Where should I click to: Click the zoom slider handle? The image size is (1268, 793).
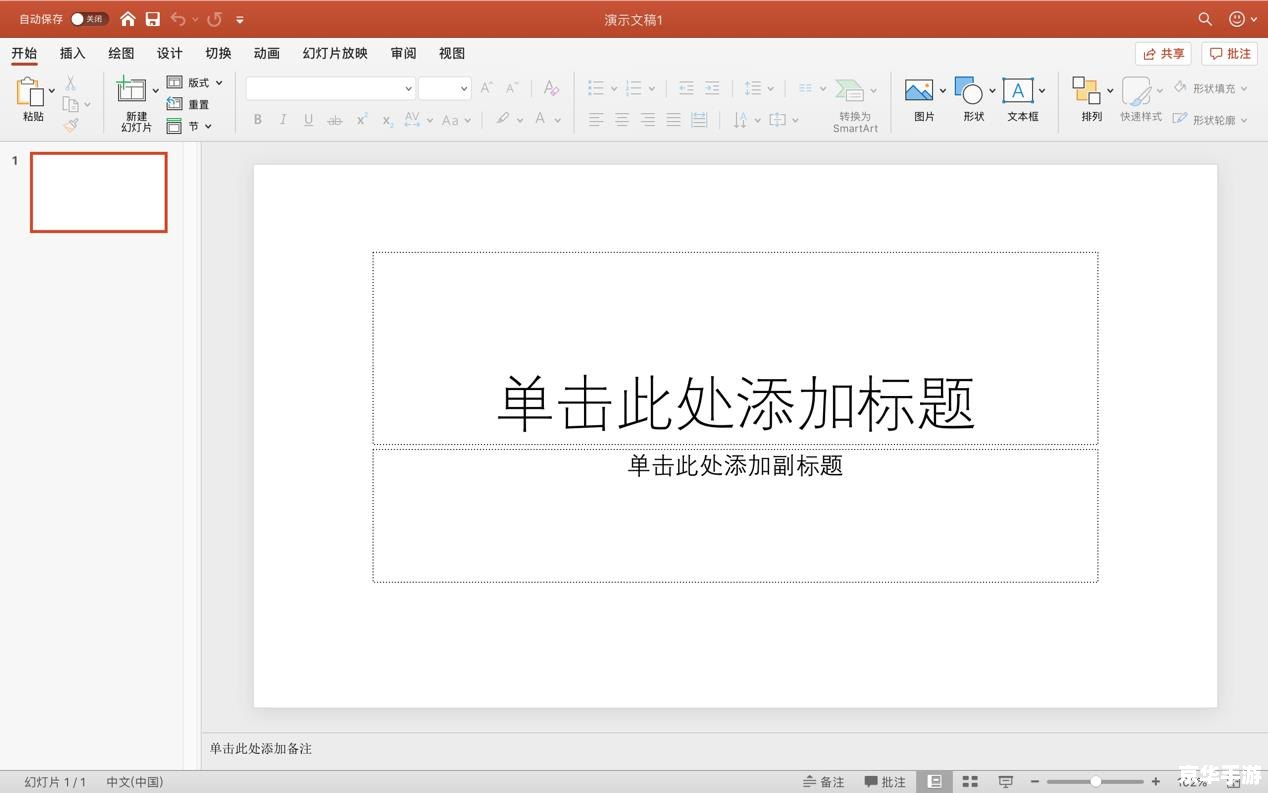point(1096,782)
